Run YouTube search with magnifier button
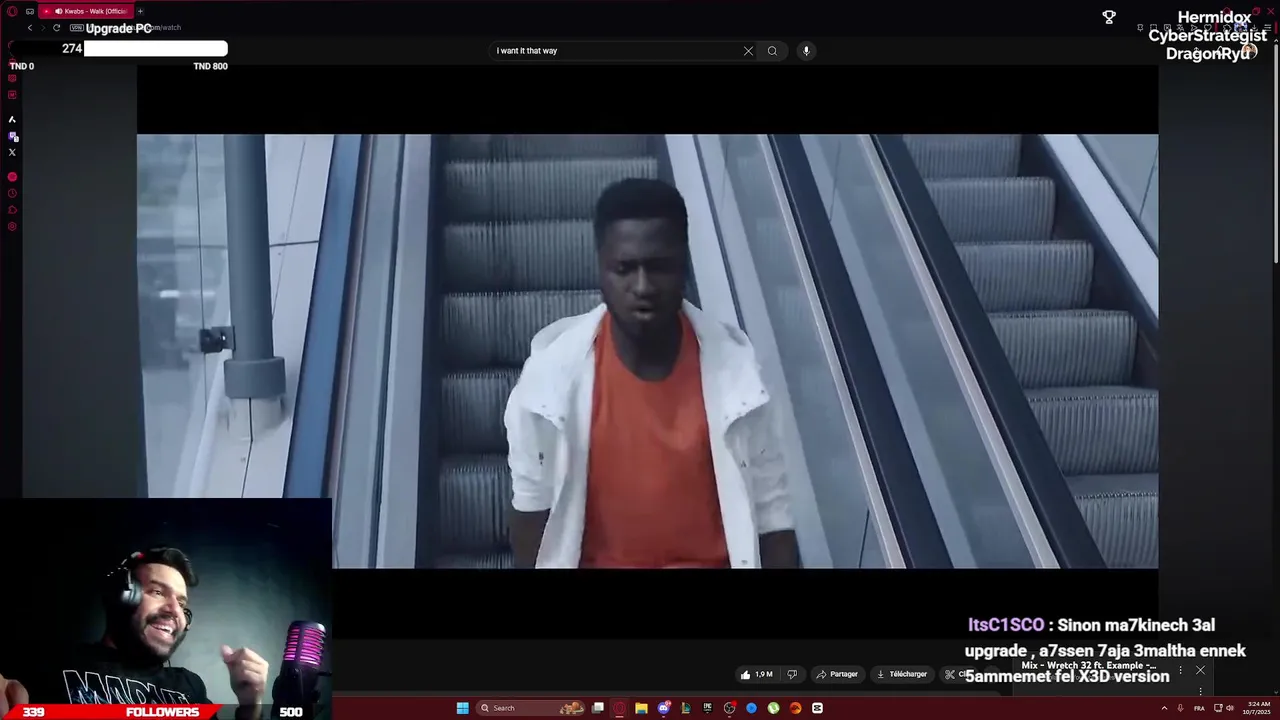Screen dimensions: 1280x720 pyautogui.click(x=772, y=51)
